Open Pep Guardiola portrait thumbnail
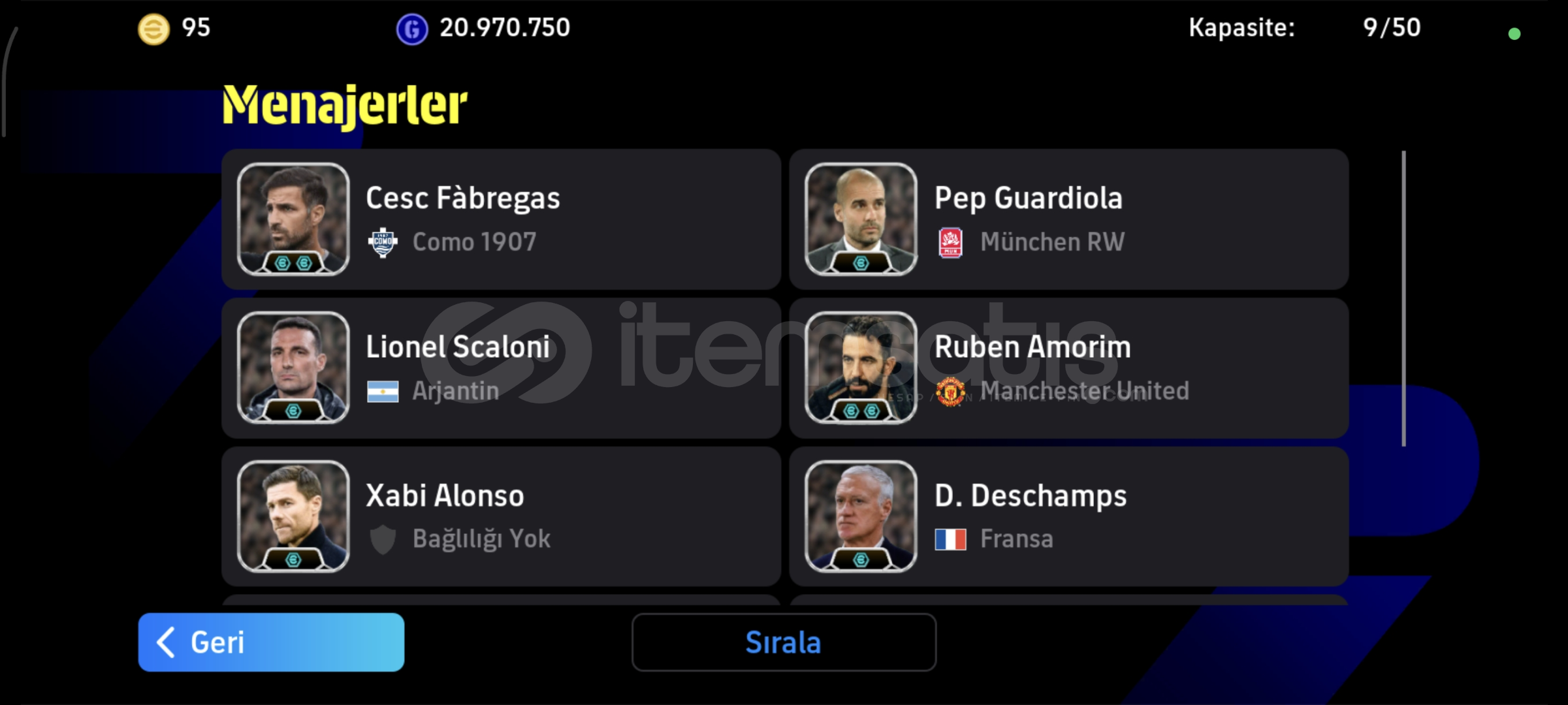 coord(861,219)
